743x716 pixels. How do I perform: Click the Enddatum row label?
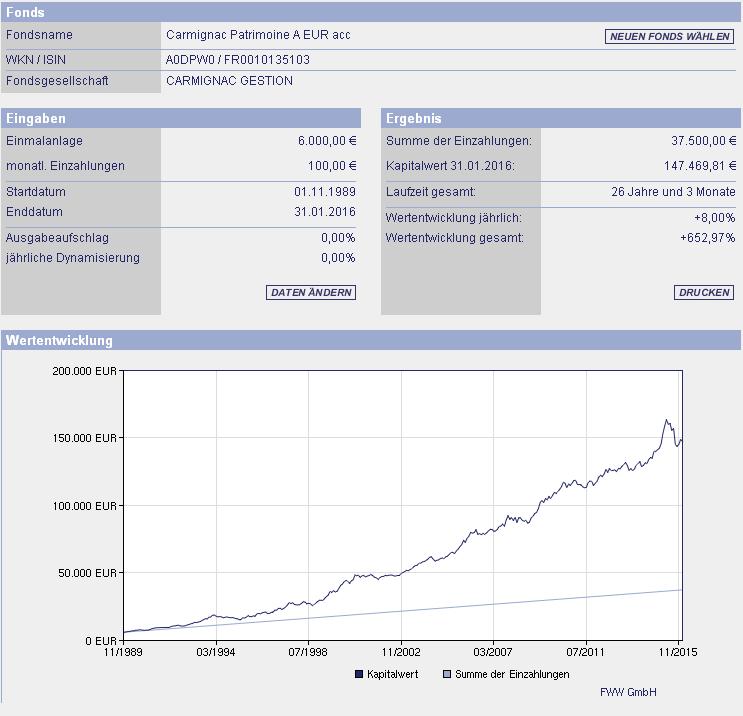coord(34,211)
